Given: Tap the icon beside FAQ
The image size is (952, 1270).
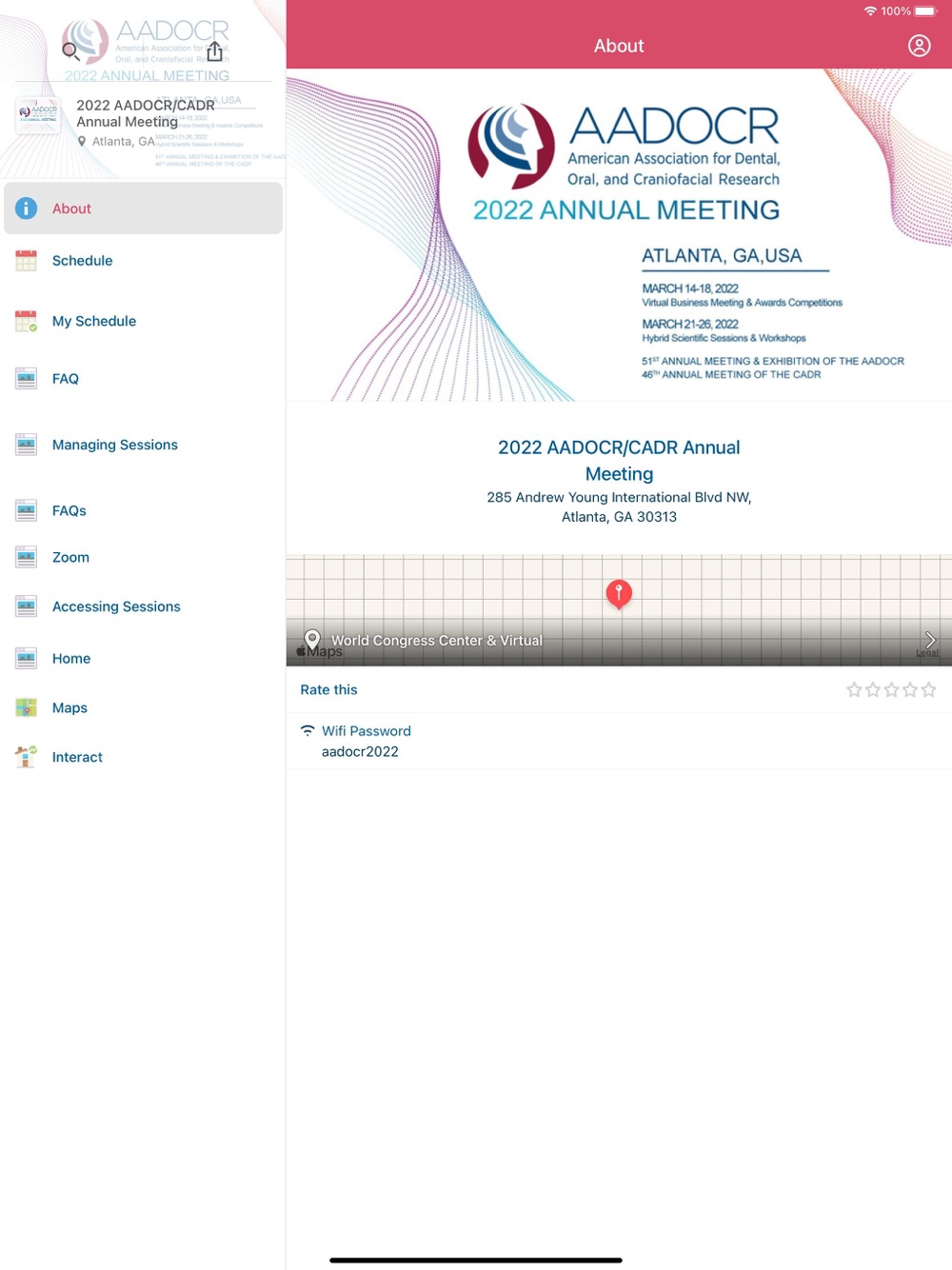Looking at the screenshot, I should point(27,379).
